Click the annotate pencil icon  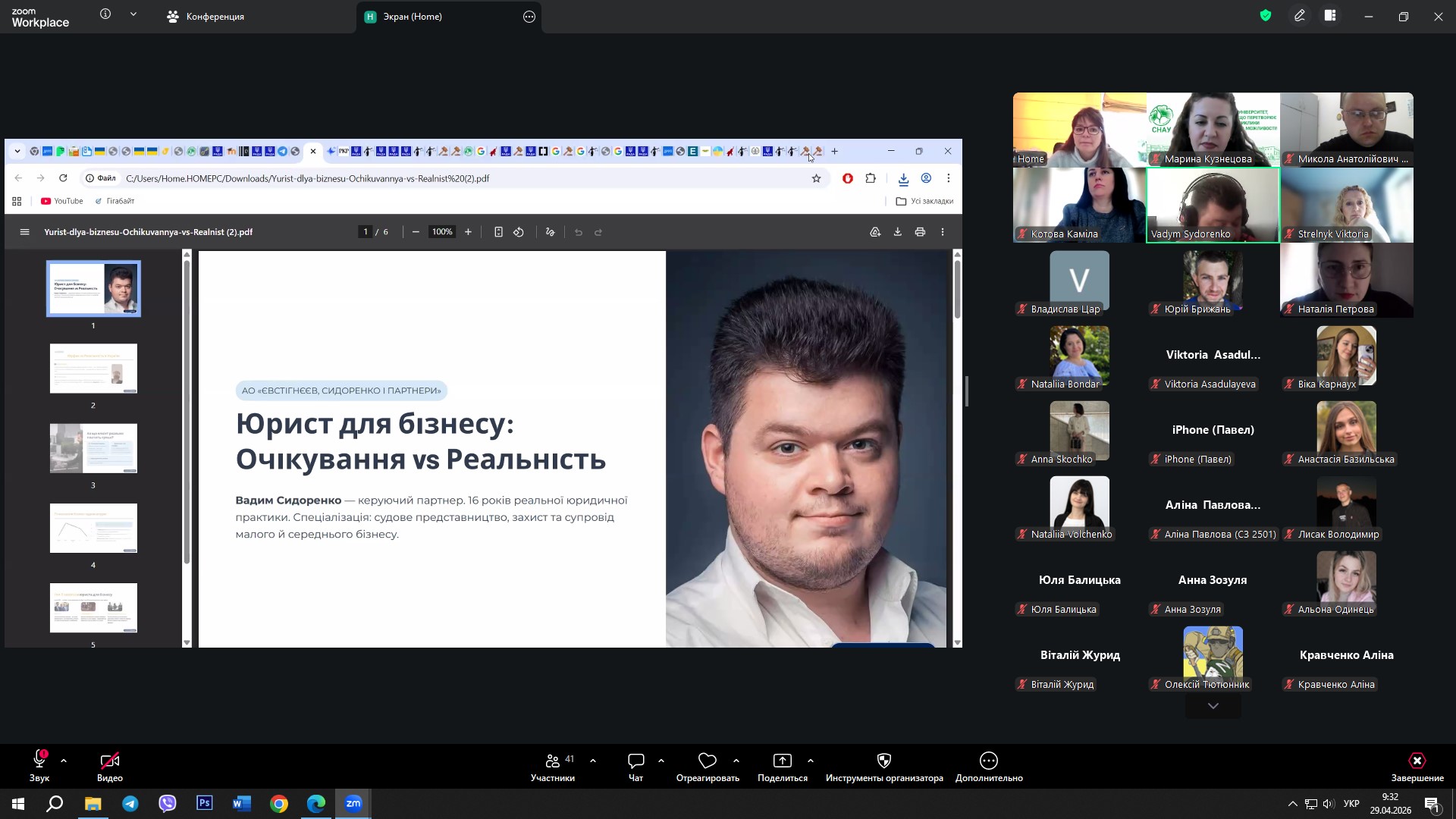(1299, 16)
